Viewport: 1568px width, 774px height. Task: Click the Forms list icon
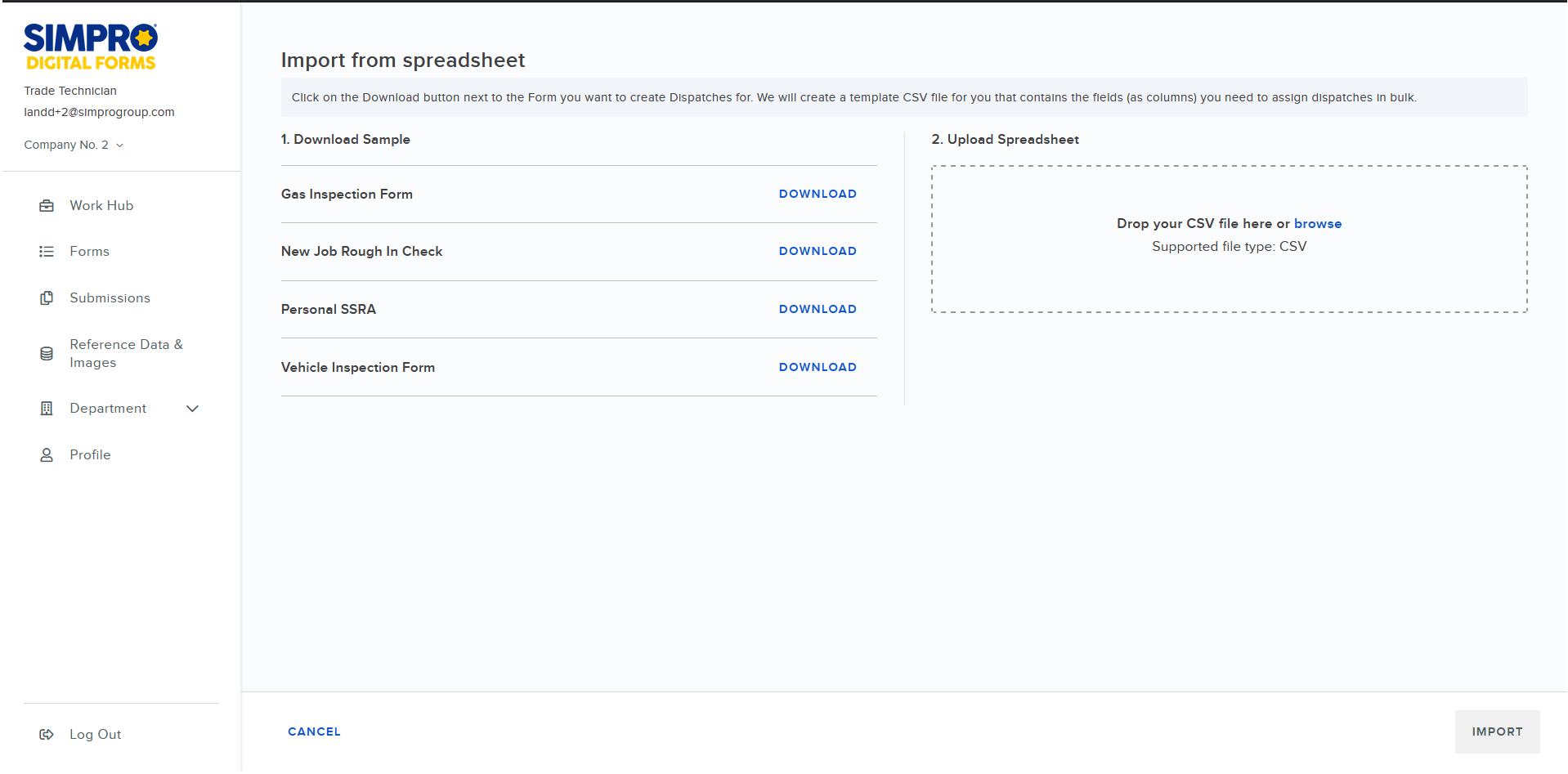[47, 252]
